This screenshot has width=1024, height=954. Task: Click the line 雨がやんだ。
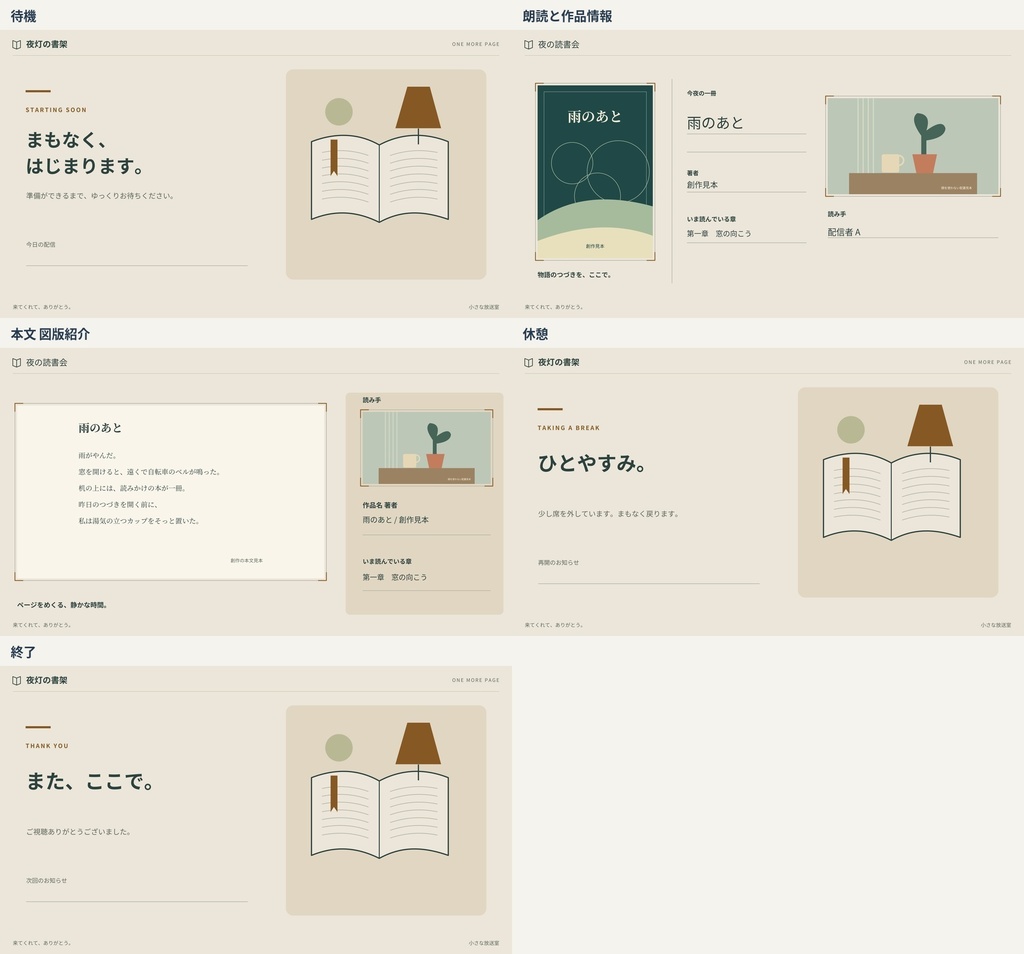[98, 456]
